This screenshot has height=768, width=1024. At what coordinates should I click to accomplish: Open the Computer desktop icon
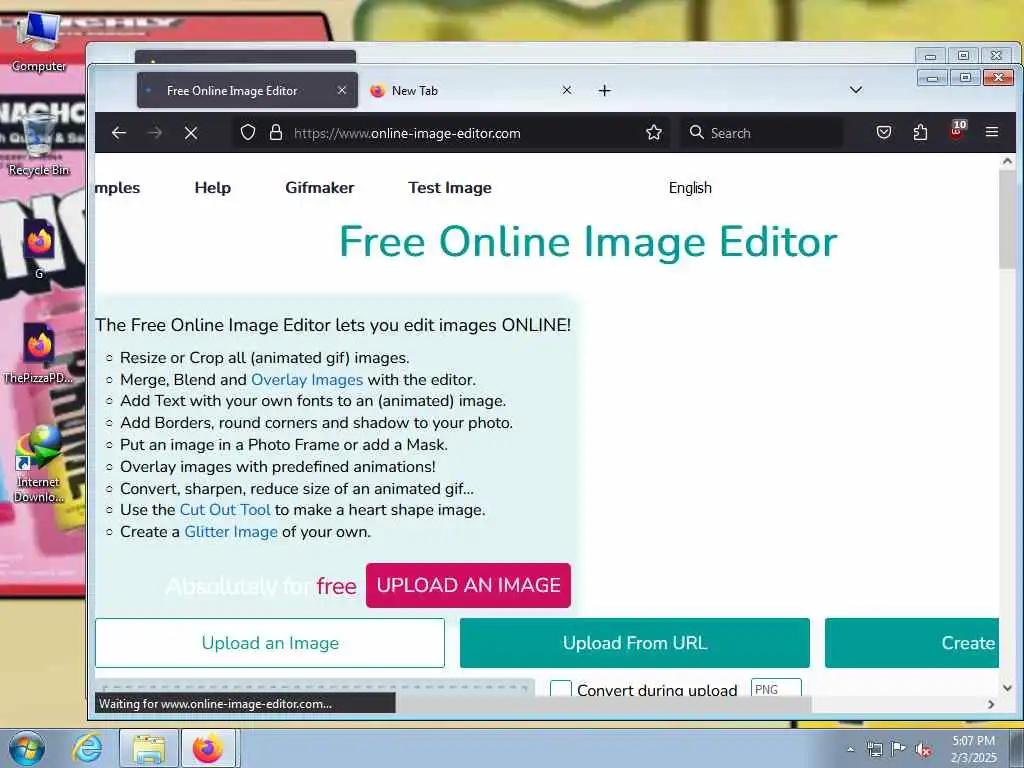tap(39, 40)
